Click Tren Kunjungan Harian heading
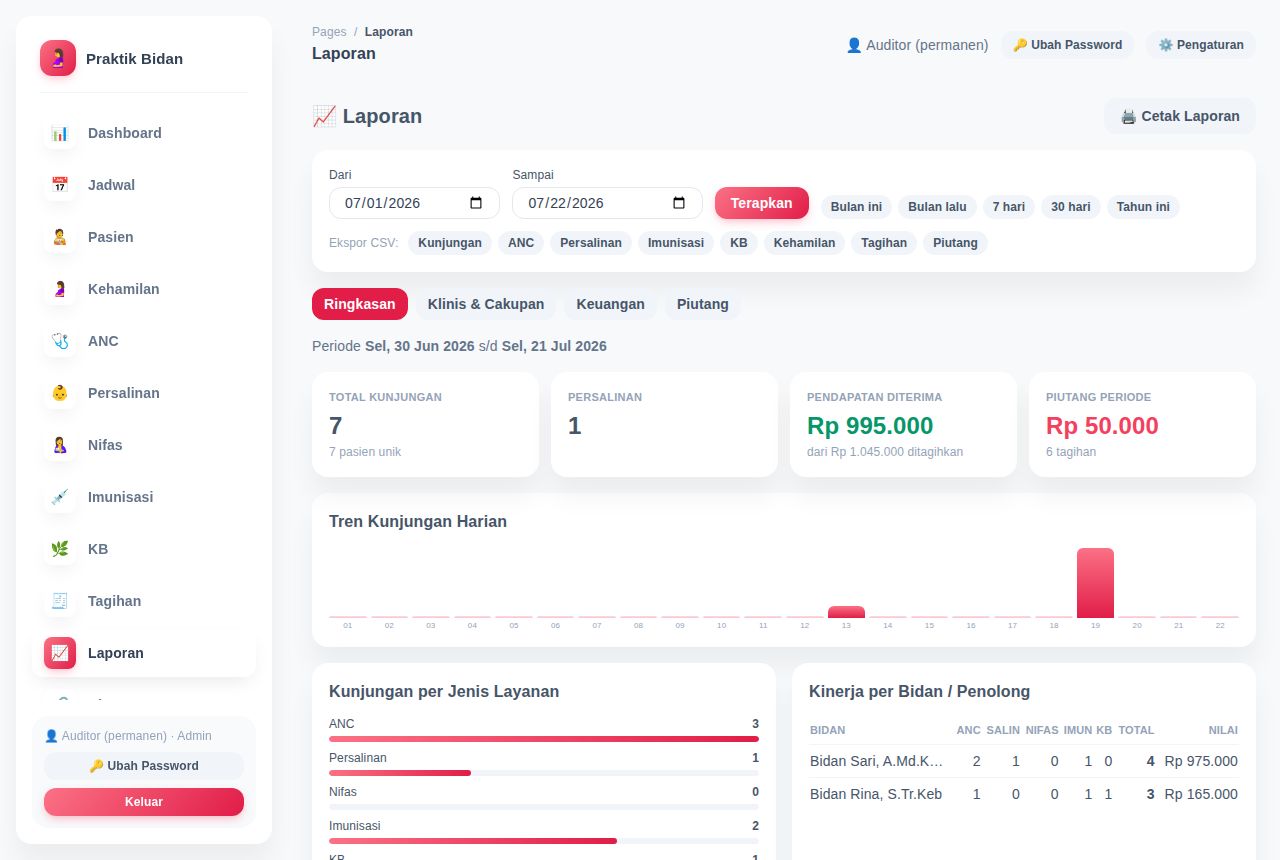1280x860 pixels. 418,521
